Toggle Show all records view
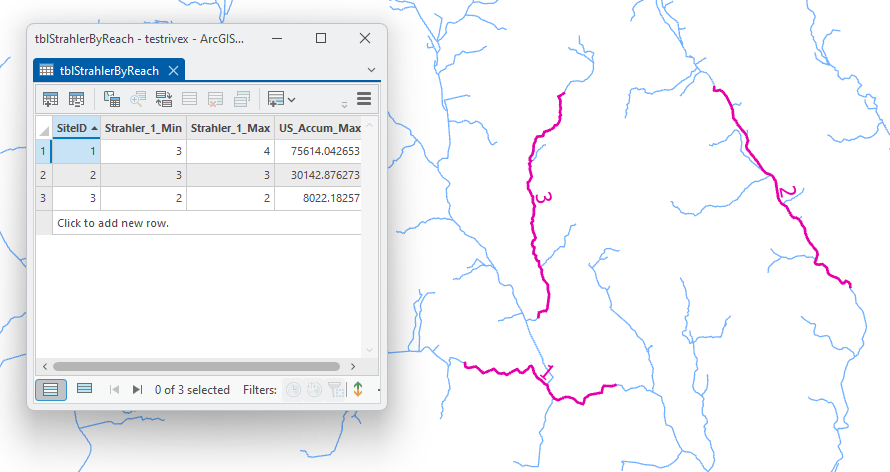 50,390
